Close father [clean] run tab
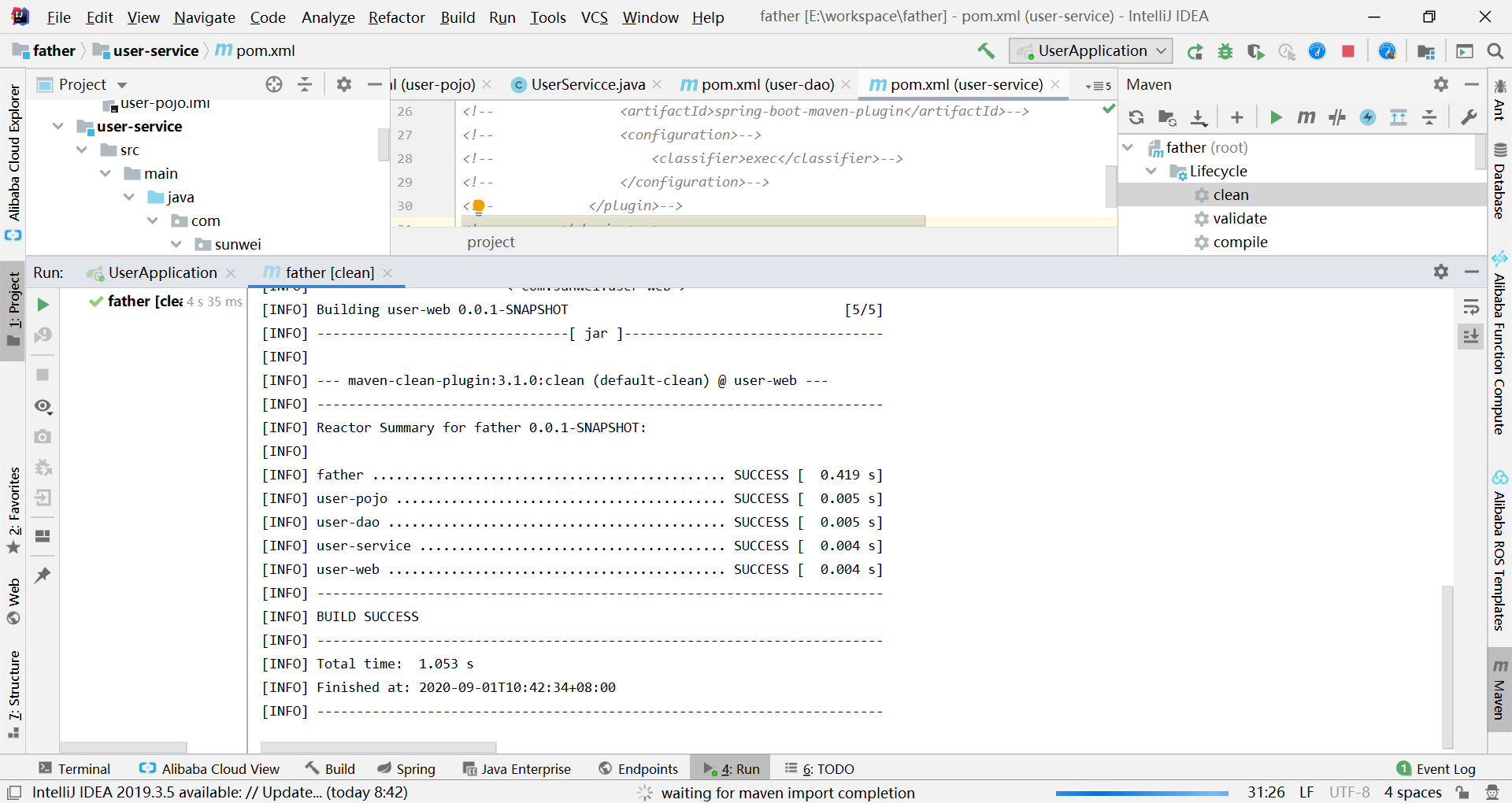Image resolution: width=1512 pixels, height=803 pixels. coord(387,272)
